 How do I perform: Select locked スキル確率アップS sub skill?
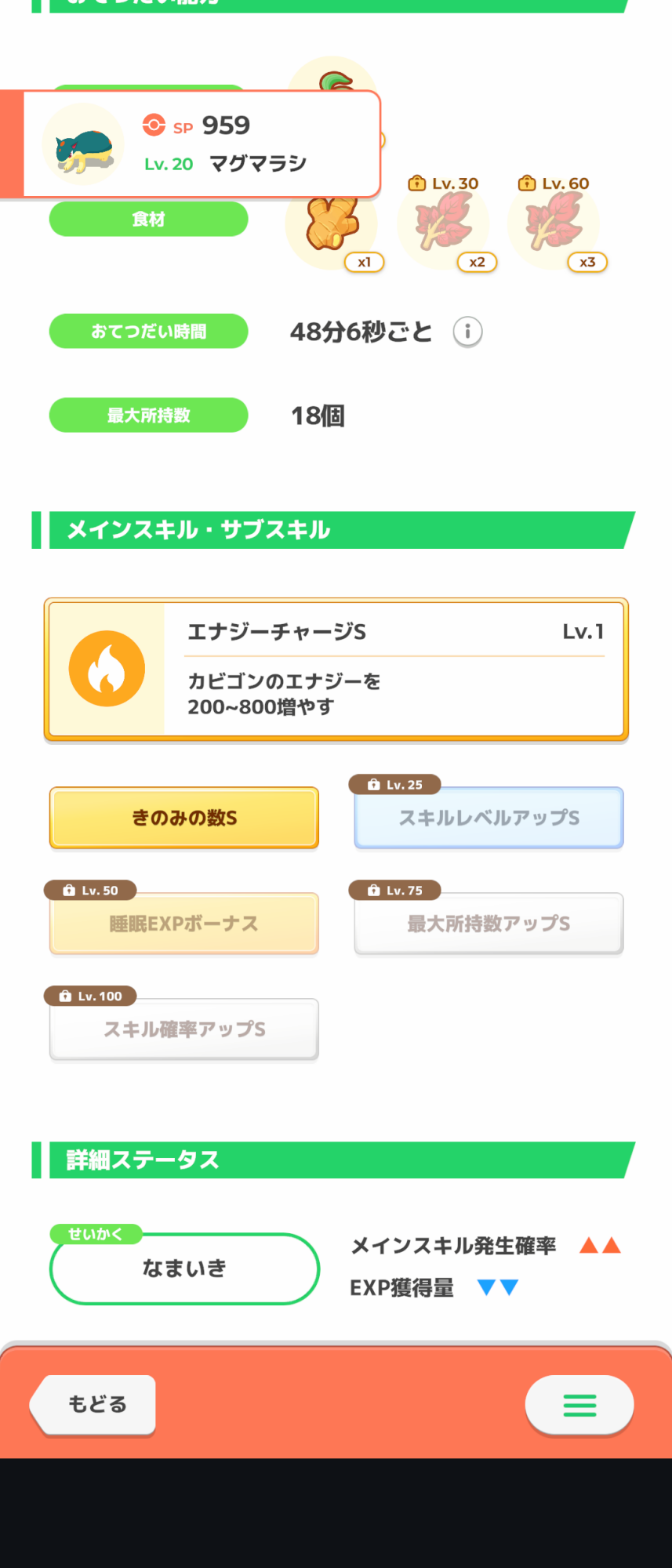tap(184, 1029)
